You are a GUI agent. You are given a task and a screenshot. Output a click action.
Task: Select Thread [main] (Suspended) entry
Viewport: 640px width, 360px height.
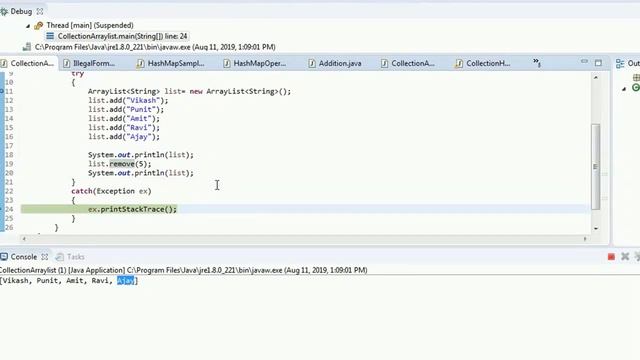pos(90,25)
